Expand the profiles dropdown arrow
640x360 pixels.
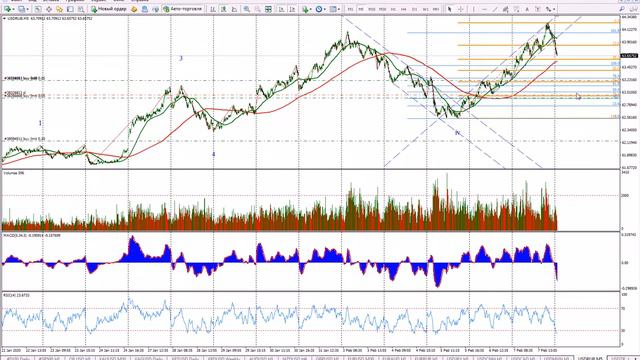point(28,9)
